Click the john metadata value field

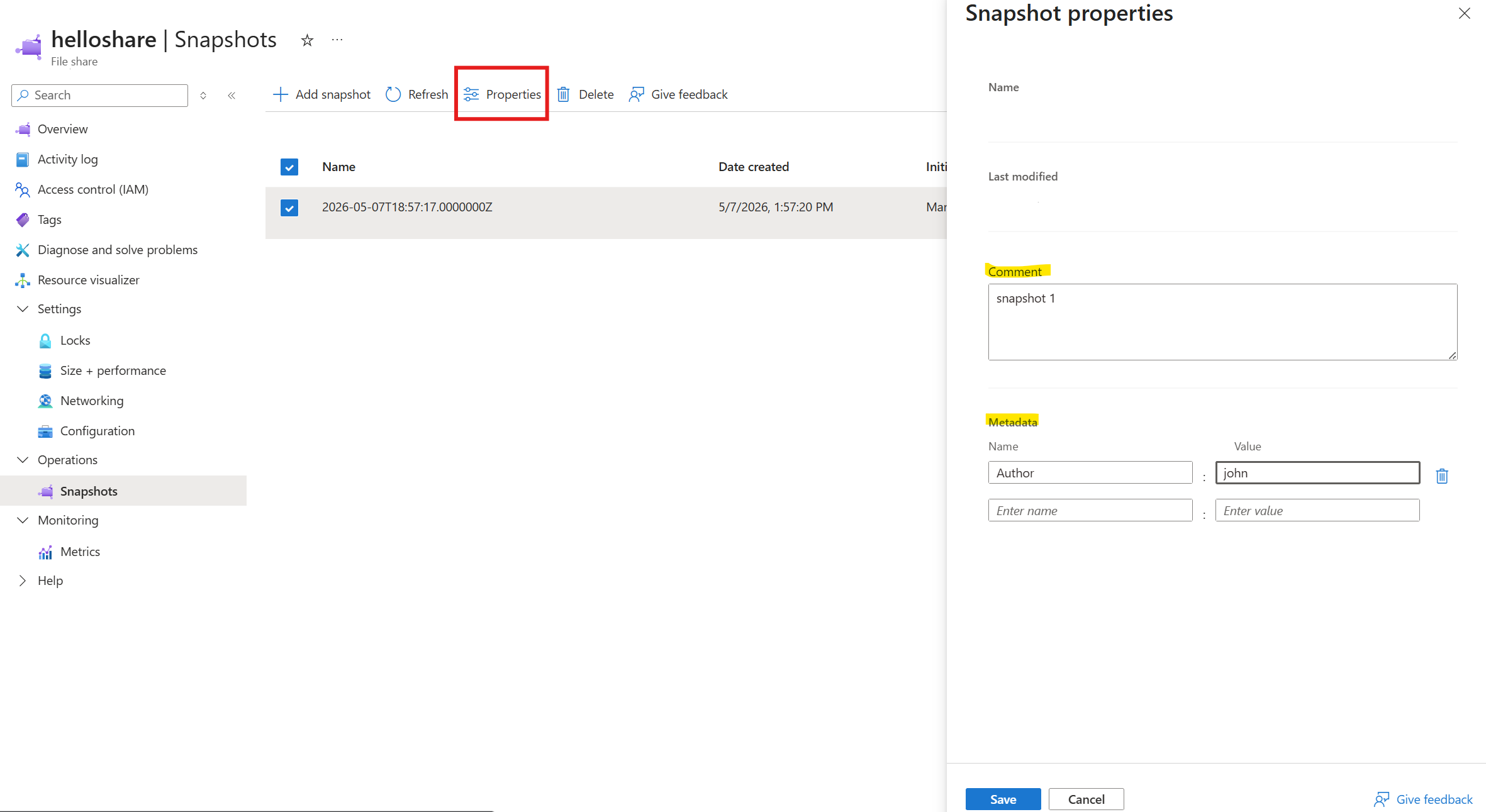point(1317,473)
